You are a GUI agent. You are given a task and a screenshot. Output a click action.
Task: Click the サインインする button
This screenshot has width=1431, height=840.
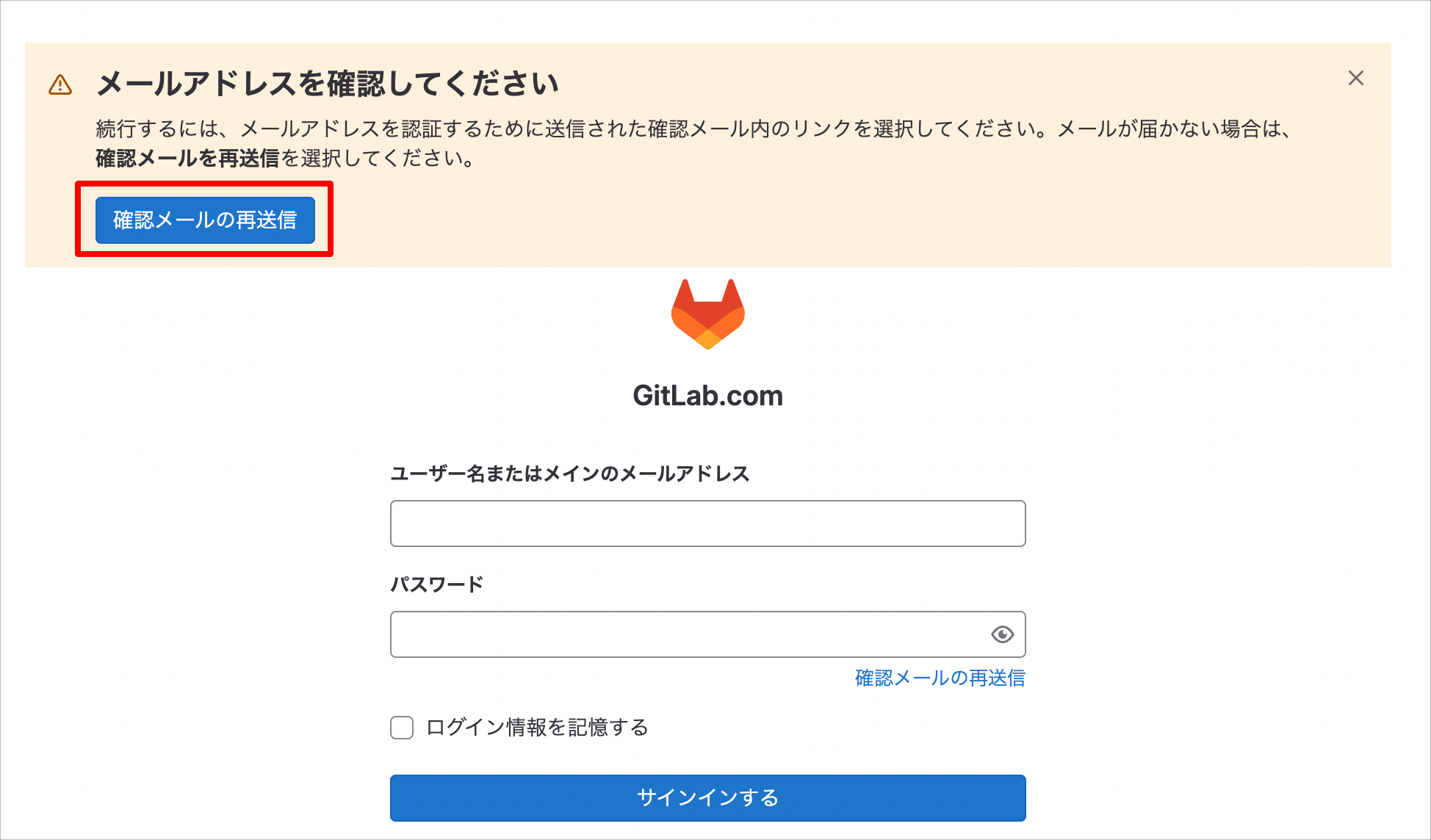click(x=708, y=798)
